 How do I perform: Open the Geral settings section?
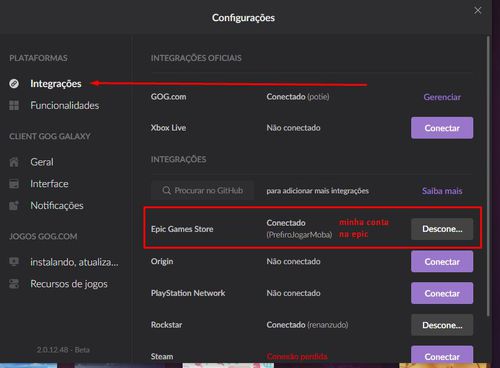coord(42,162)
